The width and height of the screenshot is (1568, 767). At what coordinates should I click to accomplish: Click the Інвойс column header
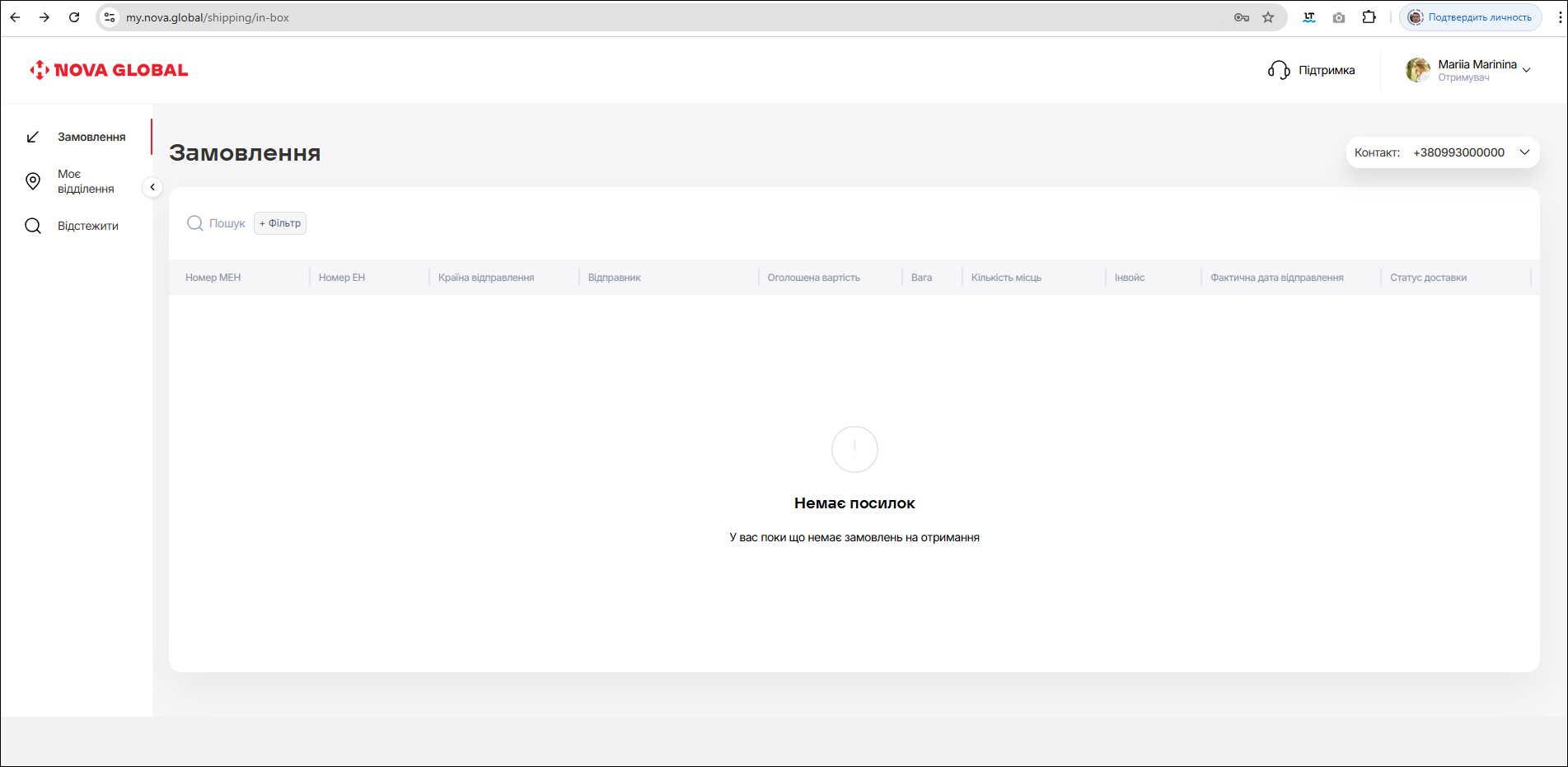pyautogui.click(x=1130, y=278)
